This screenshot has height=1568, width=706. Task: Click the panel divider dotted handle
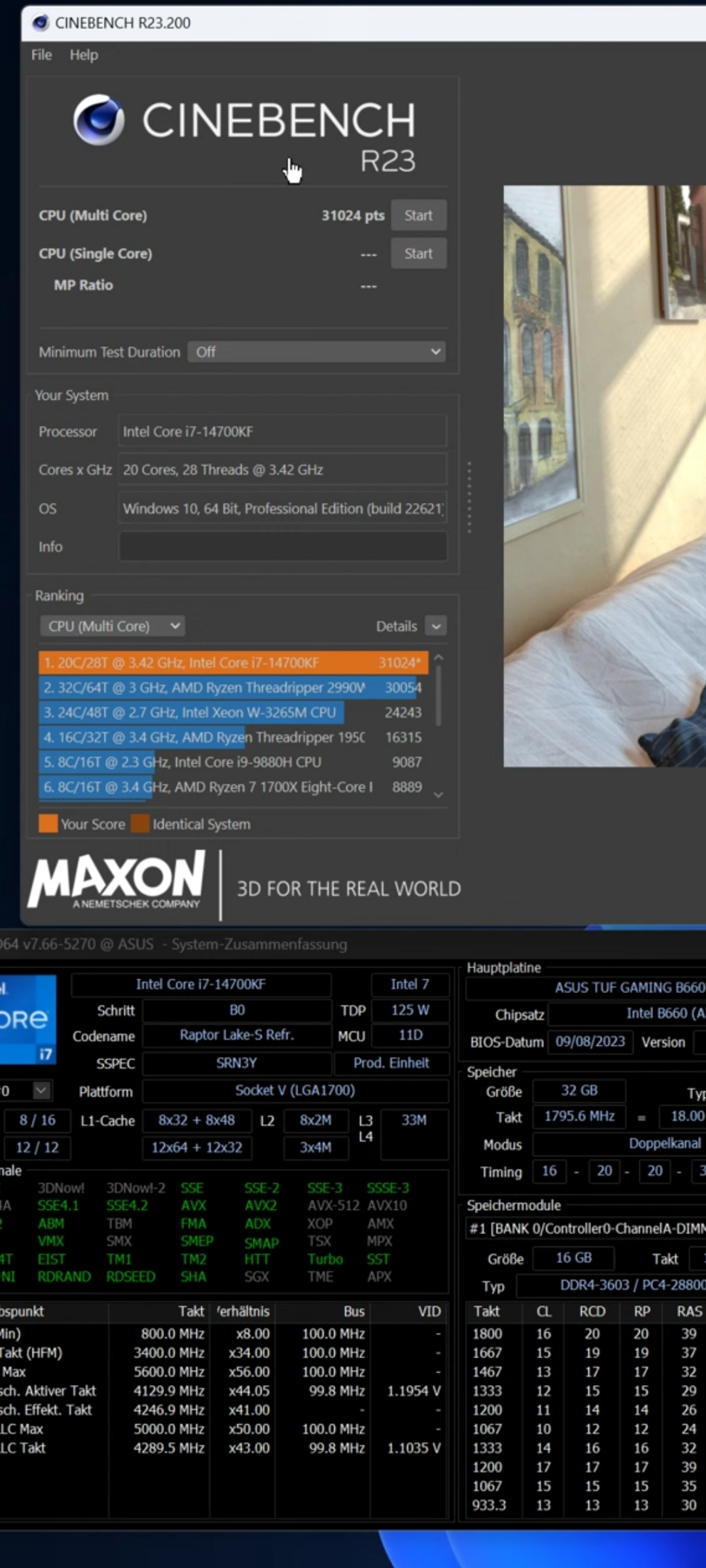[469, 498]
